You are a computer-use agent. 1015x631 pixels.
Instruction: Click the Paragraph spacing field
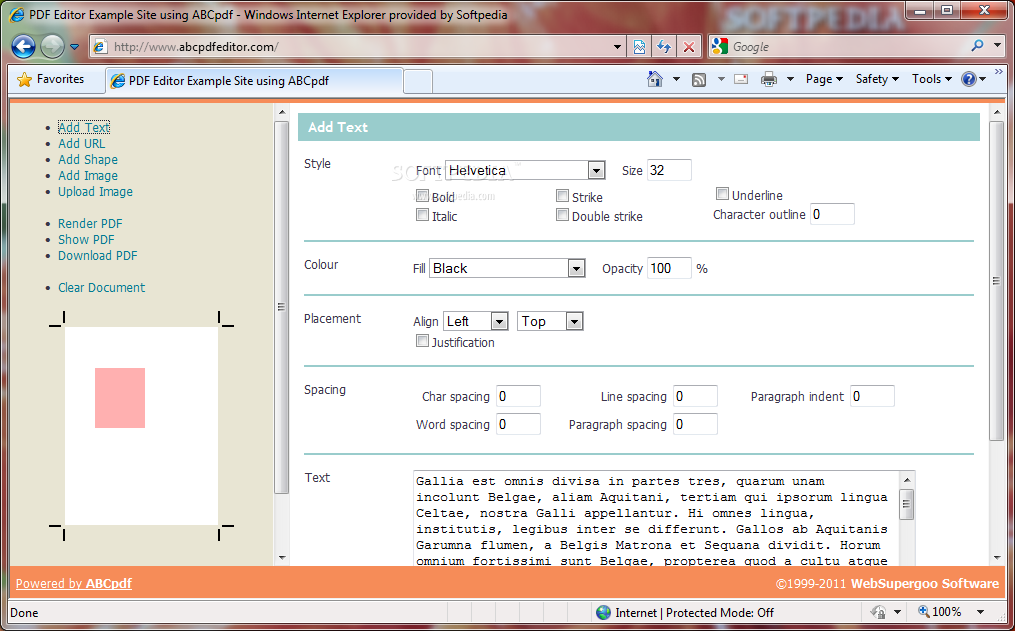tap(695, 424)
